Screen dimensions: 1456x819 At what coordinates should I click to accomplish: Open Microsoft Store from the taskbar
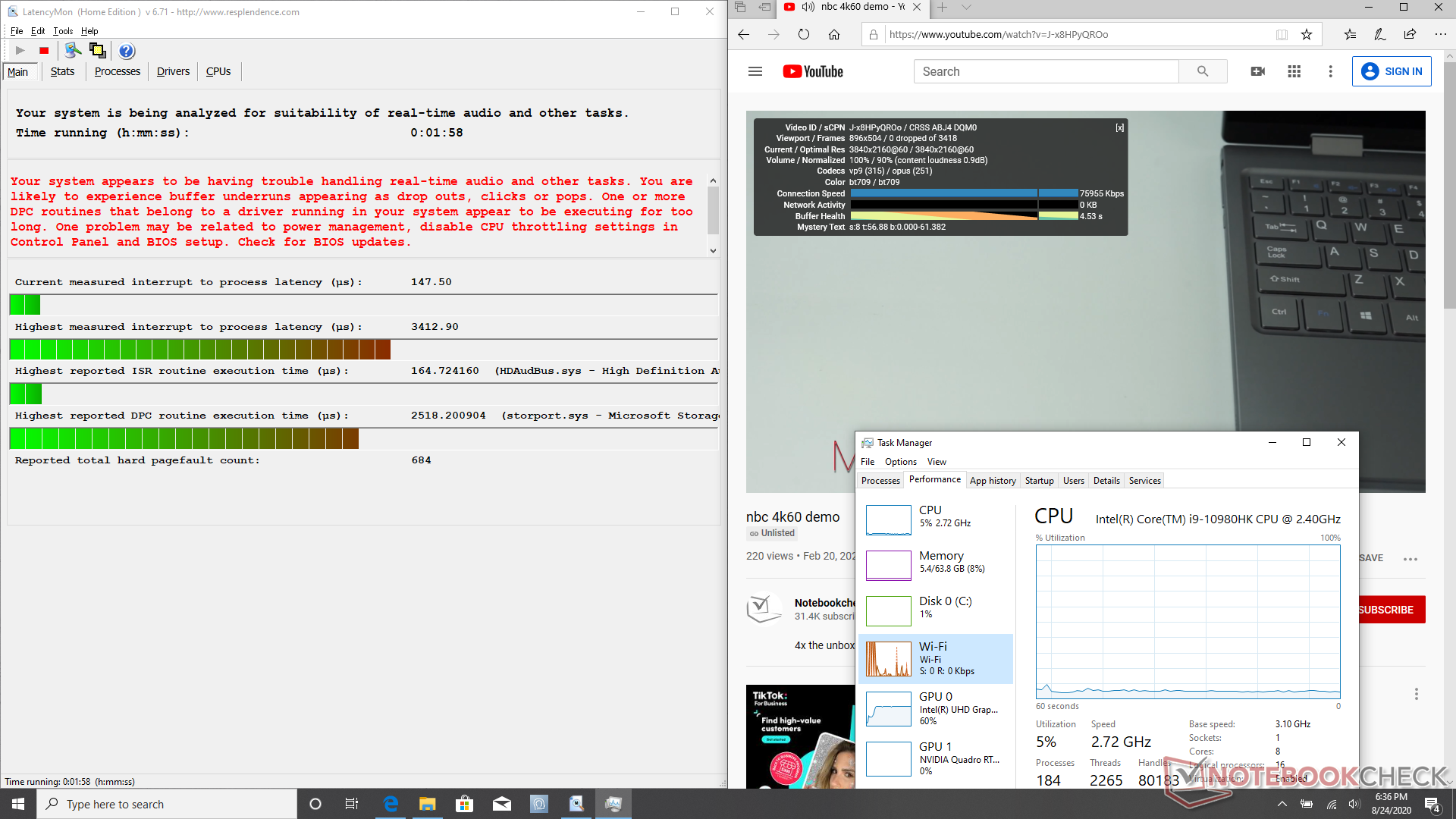pos(464,804)
